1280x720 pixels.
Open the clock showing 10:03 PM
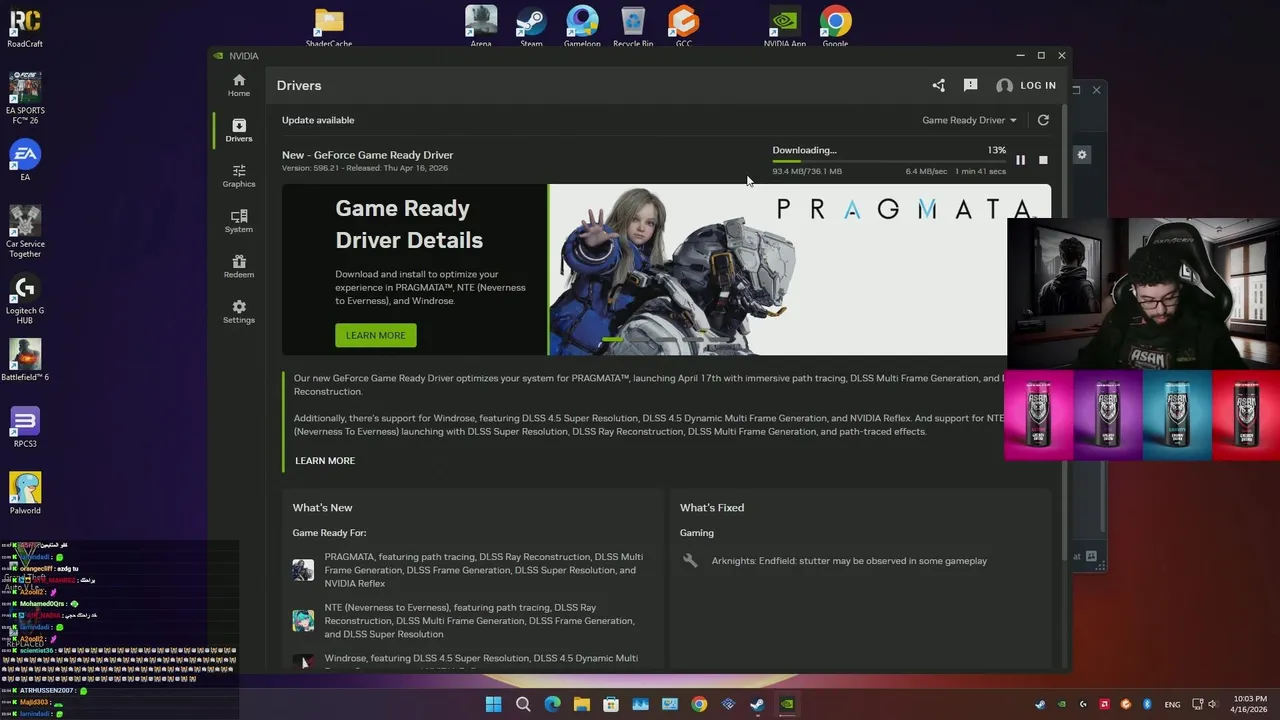coord(1250,704)
